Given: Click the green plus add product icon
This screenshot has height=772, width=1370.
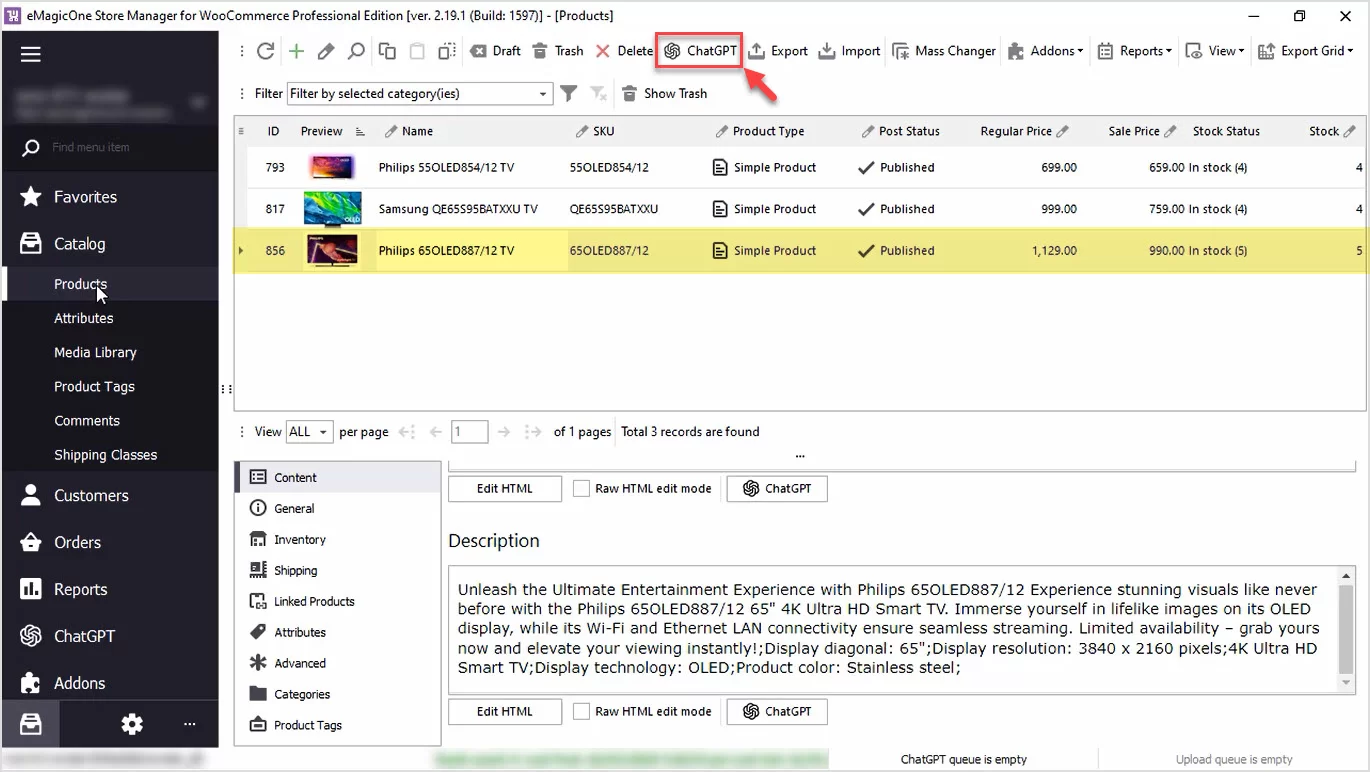Looking at the screenshot, I should point(296,51).
